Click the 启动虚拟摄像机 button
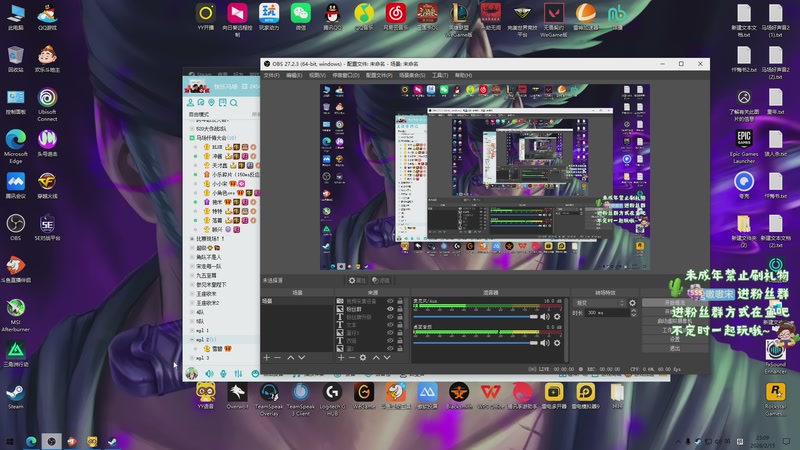Viewport: 800px width, 450px height. point(675,321)
